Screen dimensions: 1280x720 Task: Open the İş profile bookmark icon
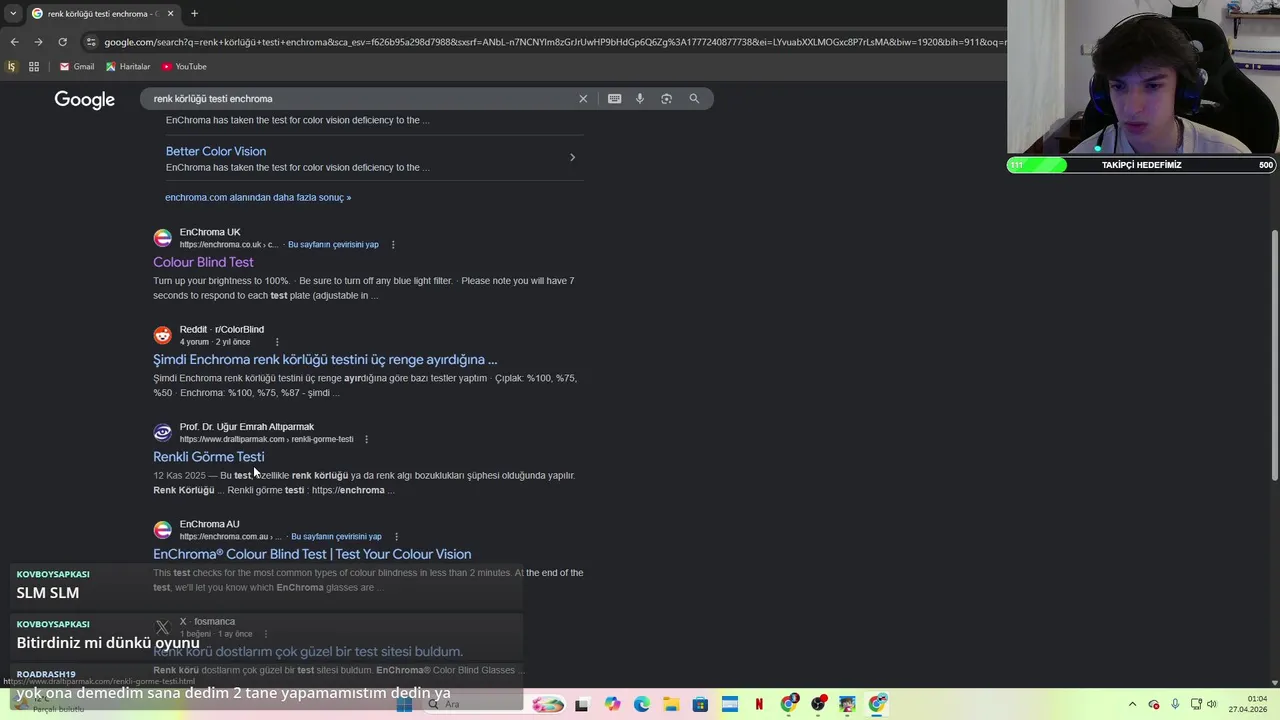(11, 67)
